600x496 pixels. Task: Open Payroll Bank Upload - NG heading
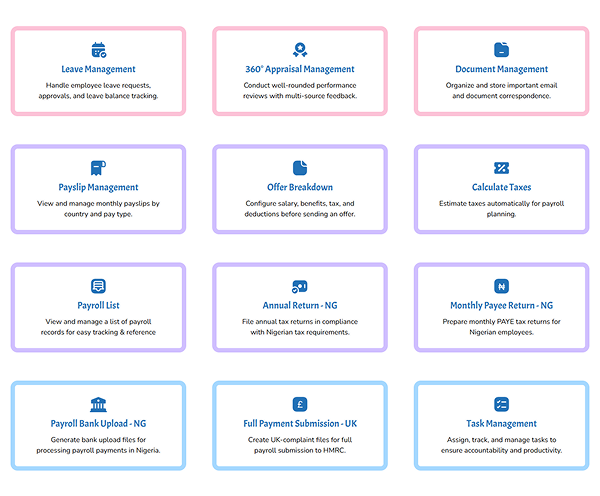click(x=98, y=424)
